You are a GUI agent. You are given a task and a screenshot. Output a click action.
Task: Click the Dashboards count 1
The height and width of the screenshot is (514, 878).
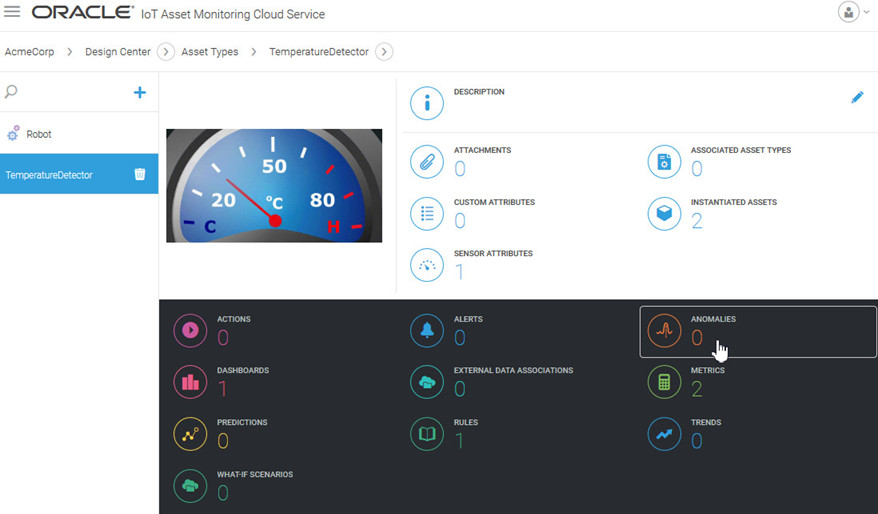[223, 389]
